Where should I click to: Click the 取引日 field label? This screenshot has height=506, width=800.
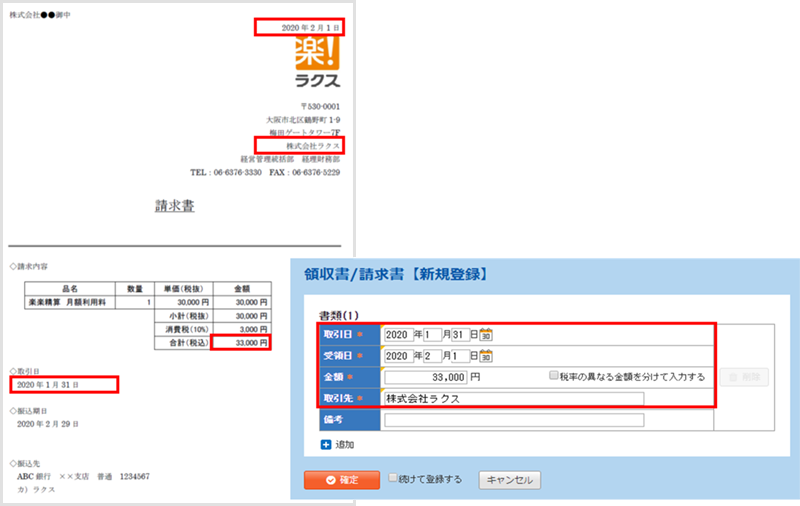[x=349, y=335]
